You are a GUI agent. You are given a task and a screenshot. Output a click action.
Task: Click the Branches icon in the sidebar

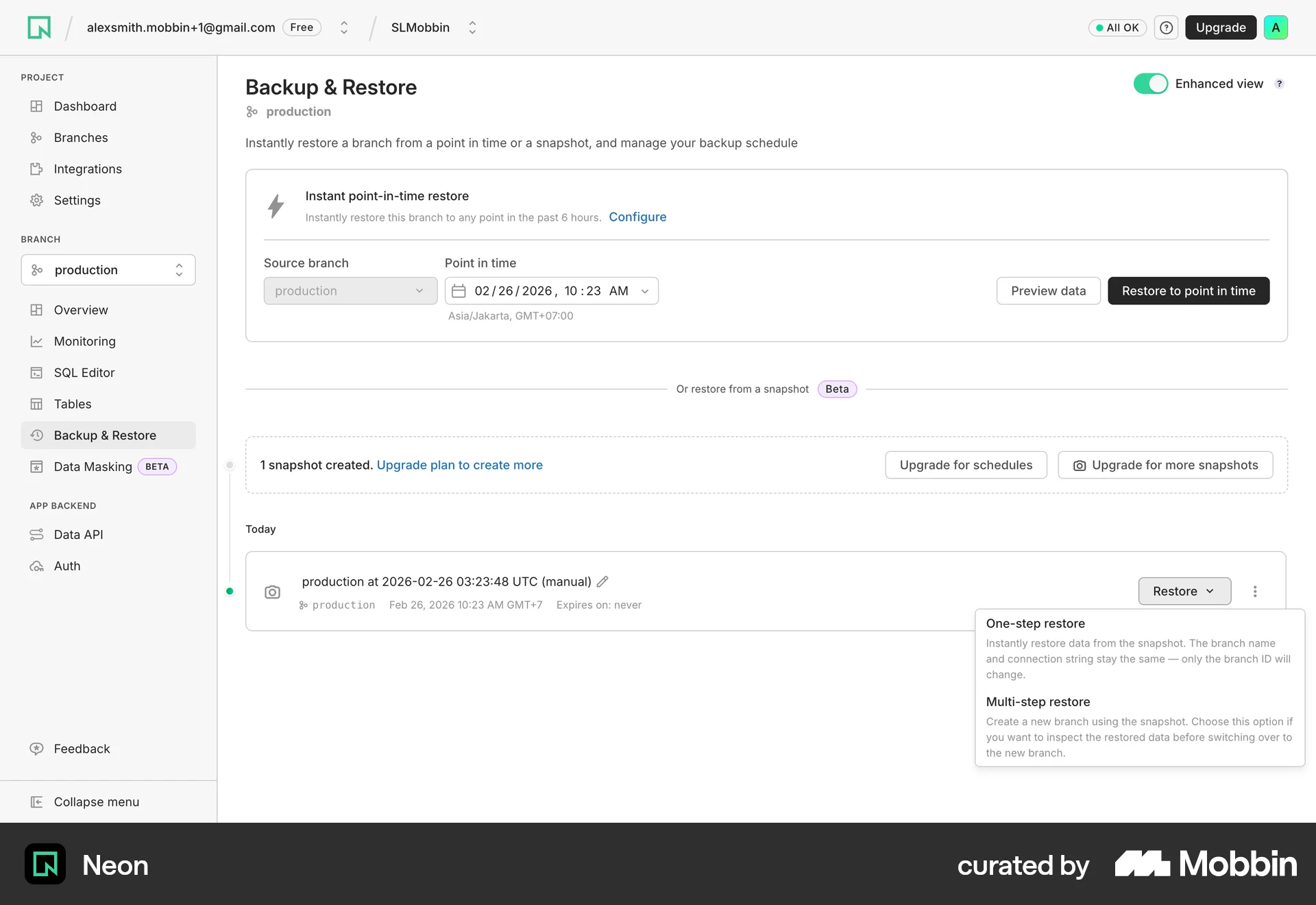(x=36, y=138)
